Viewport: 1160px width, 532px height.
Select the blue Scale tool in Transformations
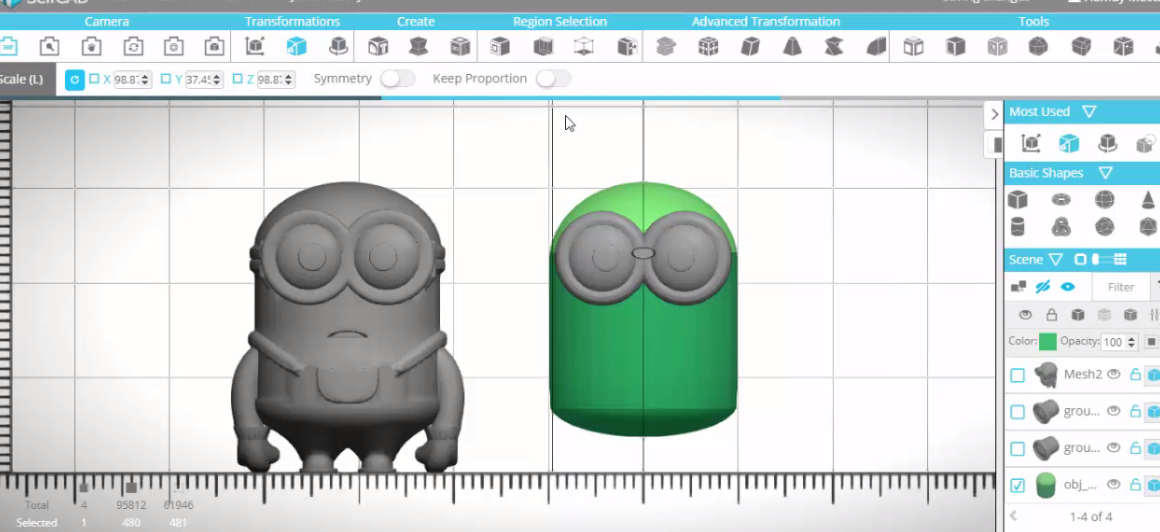coord(297,47)
